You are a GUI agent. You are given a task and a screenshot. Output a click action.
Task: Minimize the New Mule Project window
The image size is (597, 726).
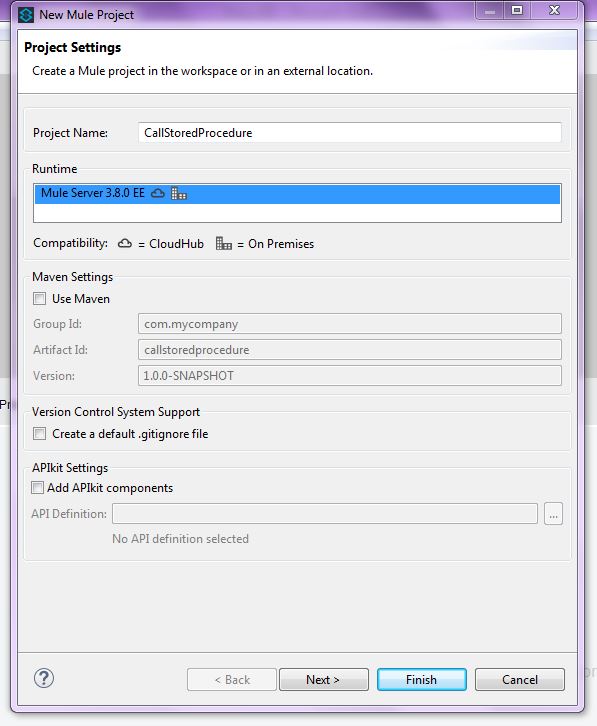[x=490, y=11]
